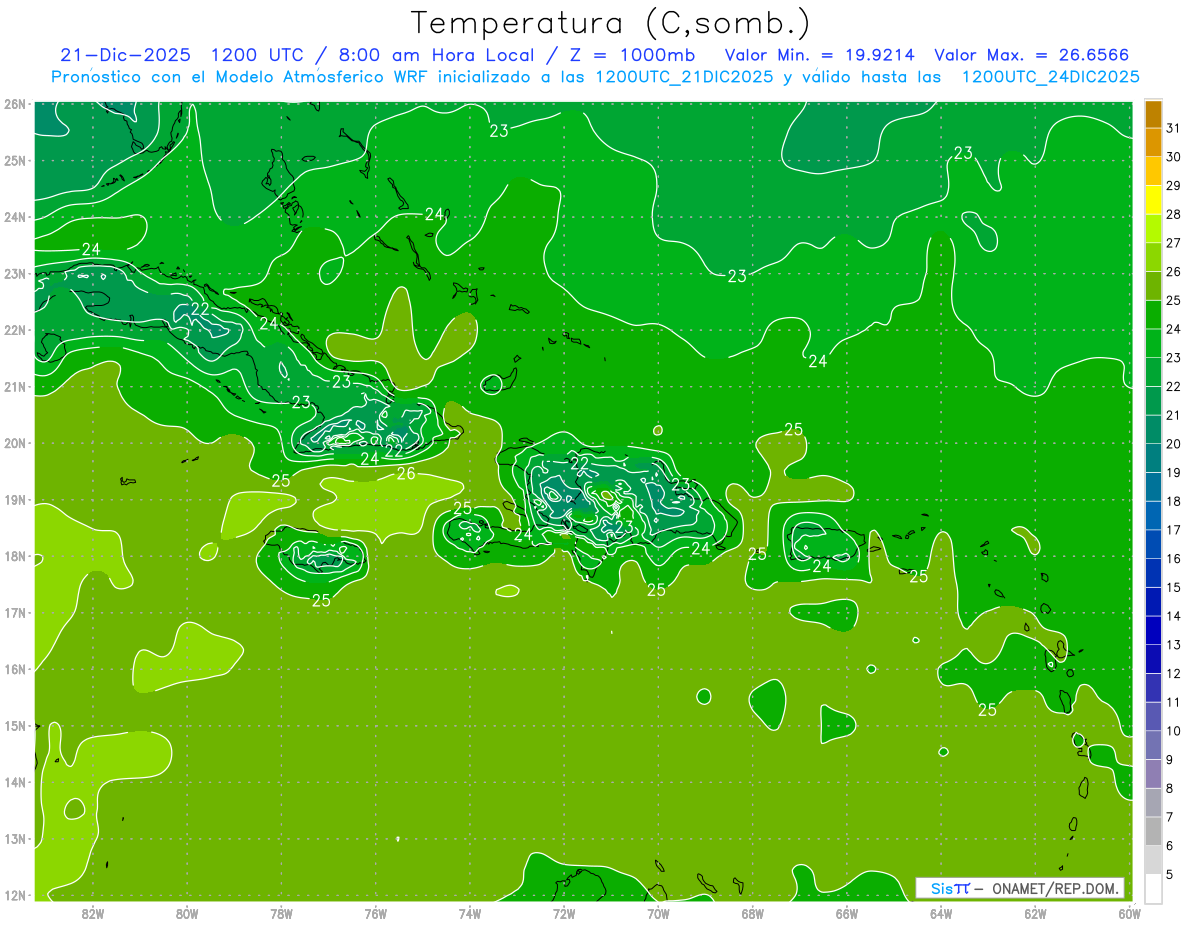The width and height of the screenshot is (1200, 927).
Task: Click the colorbar scale label 20
Action: pos(1174,444)
